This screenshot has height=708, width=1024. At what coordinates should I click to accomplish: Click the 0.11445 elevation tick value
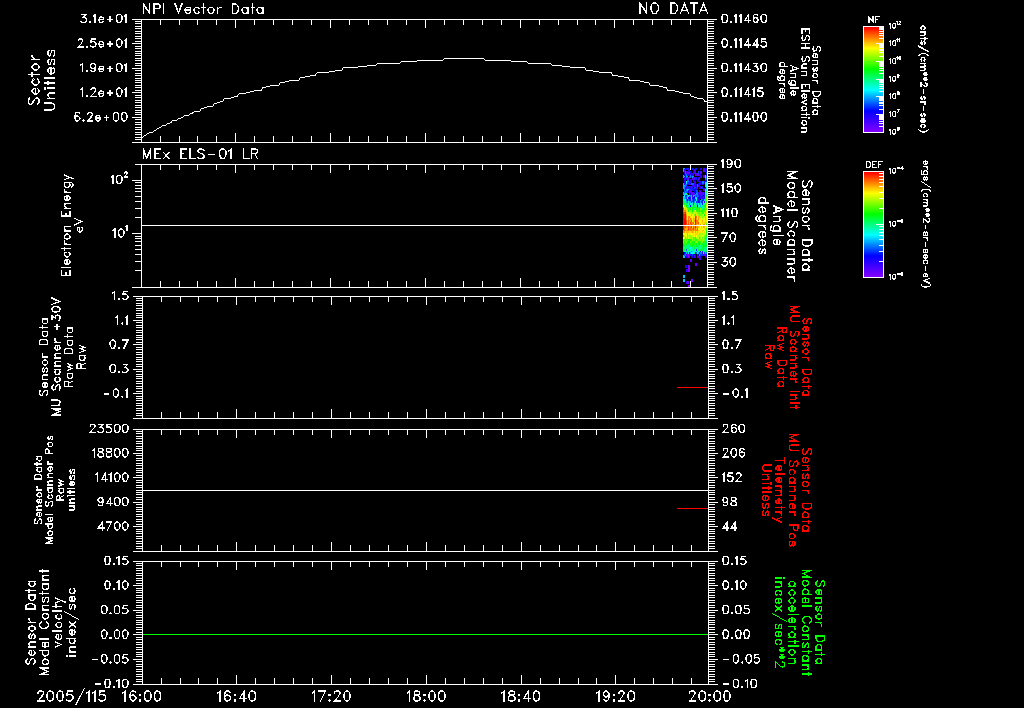click(744, 43)
